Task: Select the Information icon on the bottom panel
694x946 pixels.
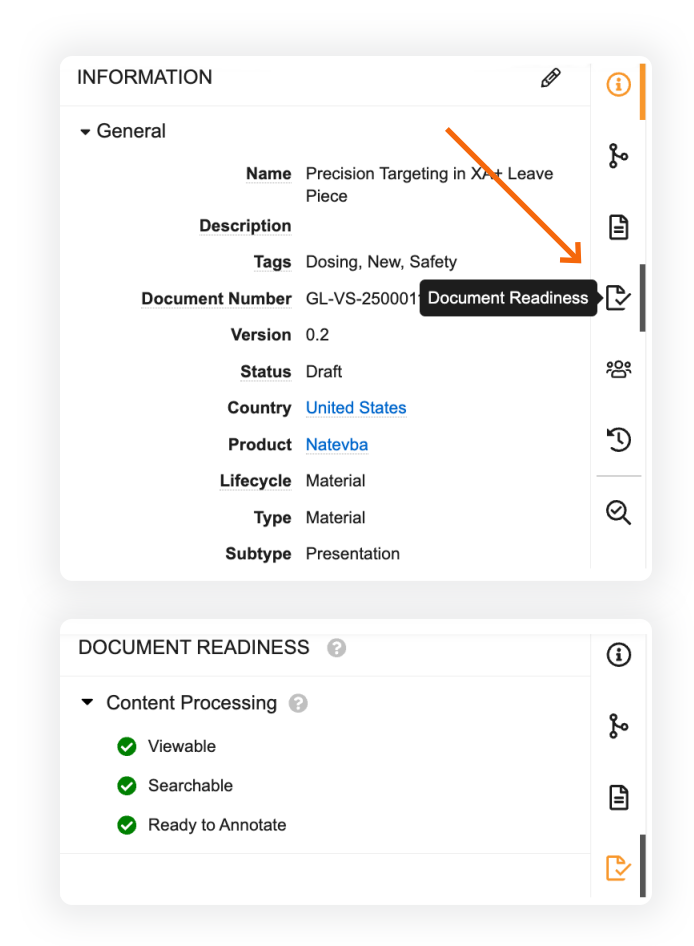Action: pyautogui.click(x=618, y=655)
